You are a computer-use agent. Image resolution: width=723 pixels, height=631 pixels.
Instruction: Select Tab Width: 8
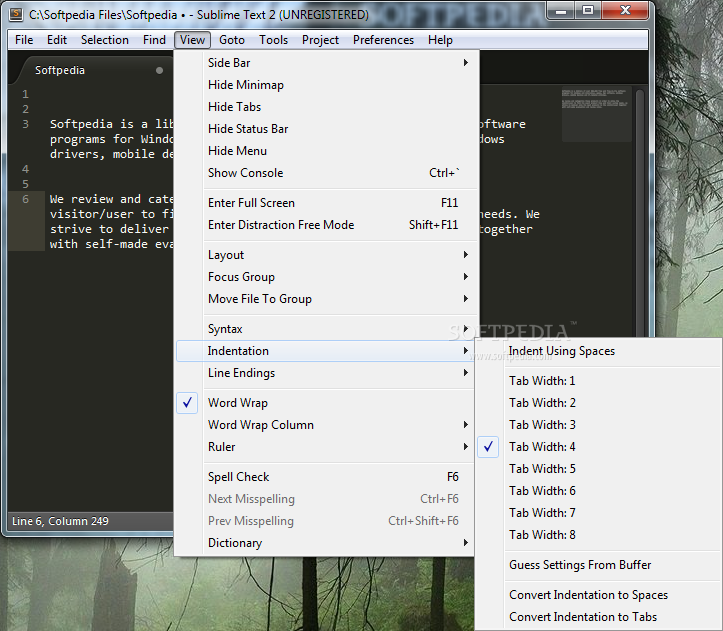[x=598, y=535]
